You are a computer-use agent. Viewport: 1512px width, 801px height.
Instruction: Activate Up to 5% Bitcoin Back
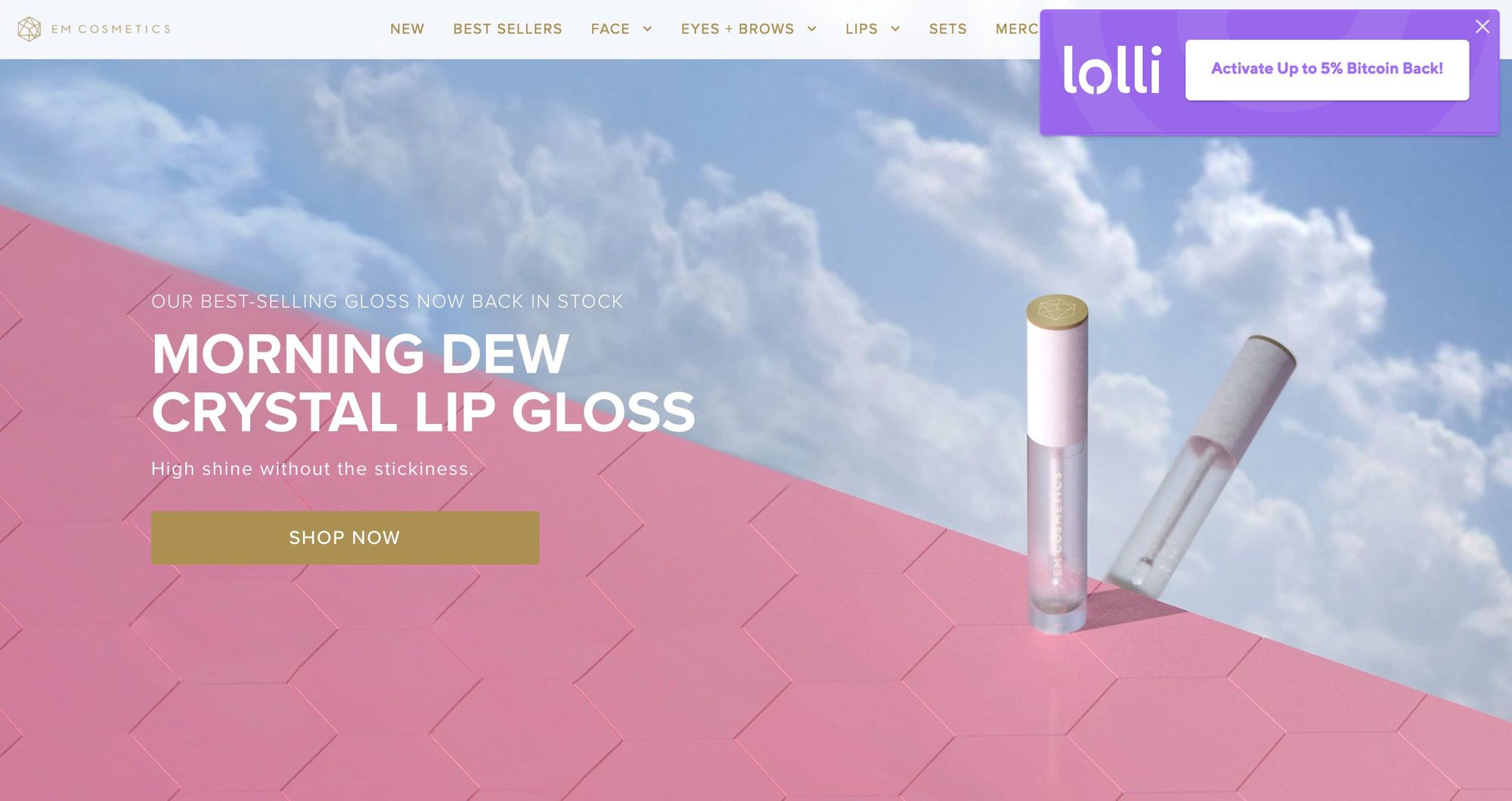tap(1327, 70)
